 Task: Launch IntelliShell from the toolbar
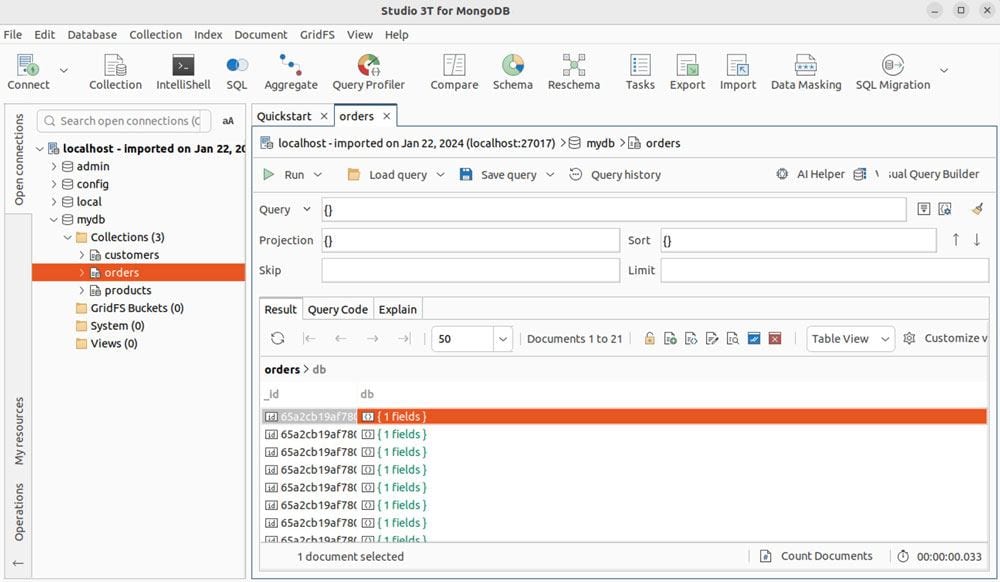[183, 72]
